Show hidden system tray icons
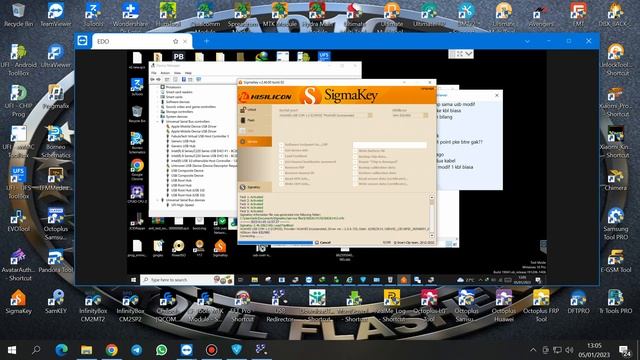 click(533, 350)
